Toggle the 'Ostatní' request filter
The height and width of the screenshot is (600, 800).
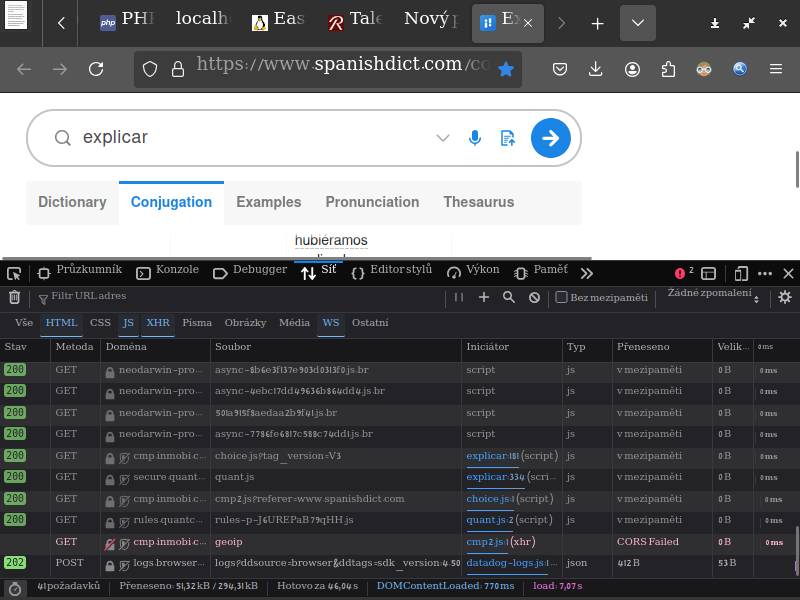pos(370,323)
